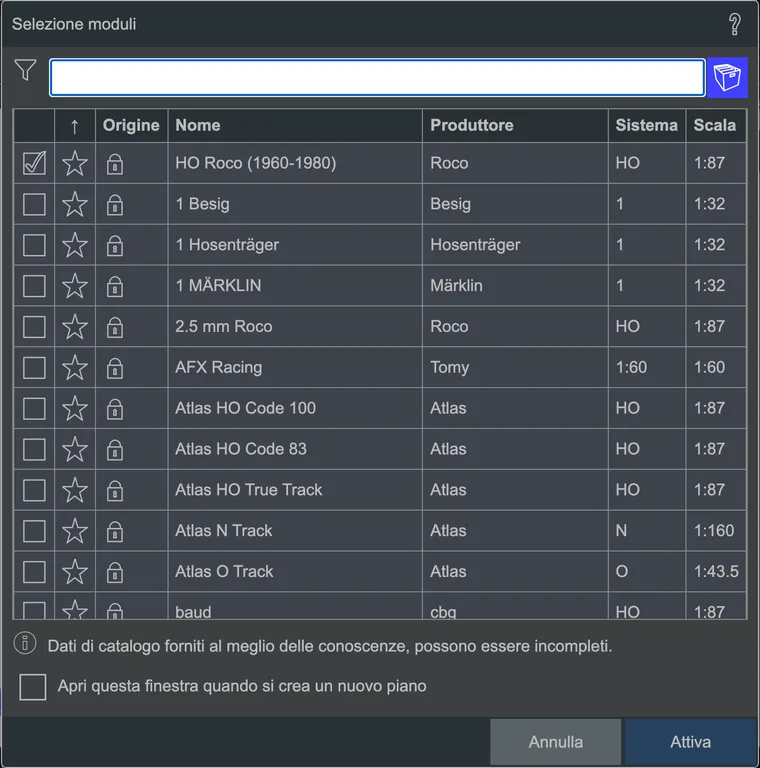760x768 pixels.
Task: Select the 'HO Roco (1960-1980)' name cell
Action: coord(295,163)
